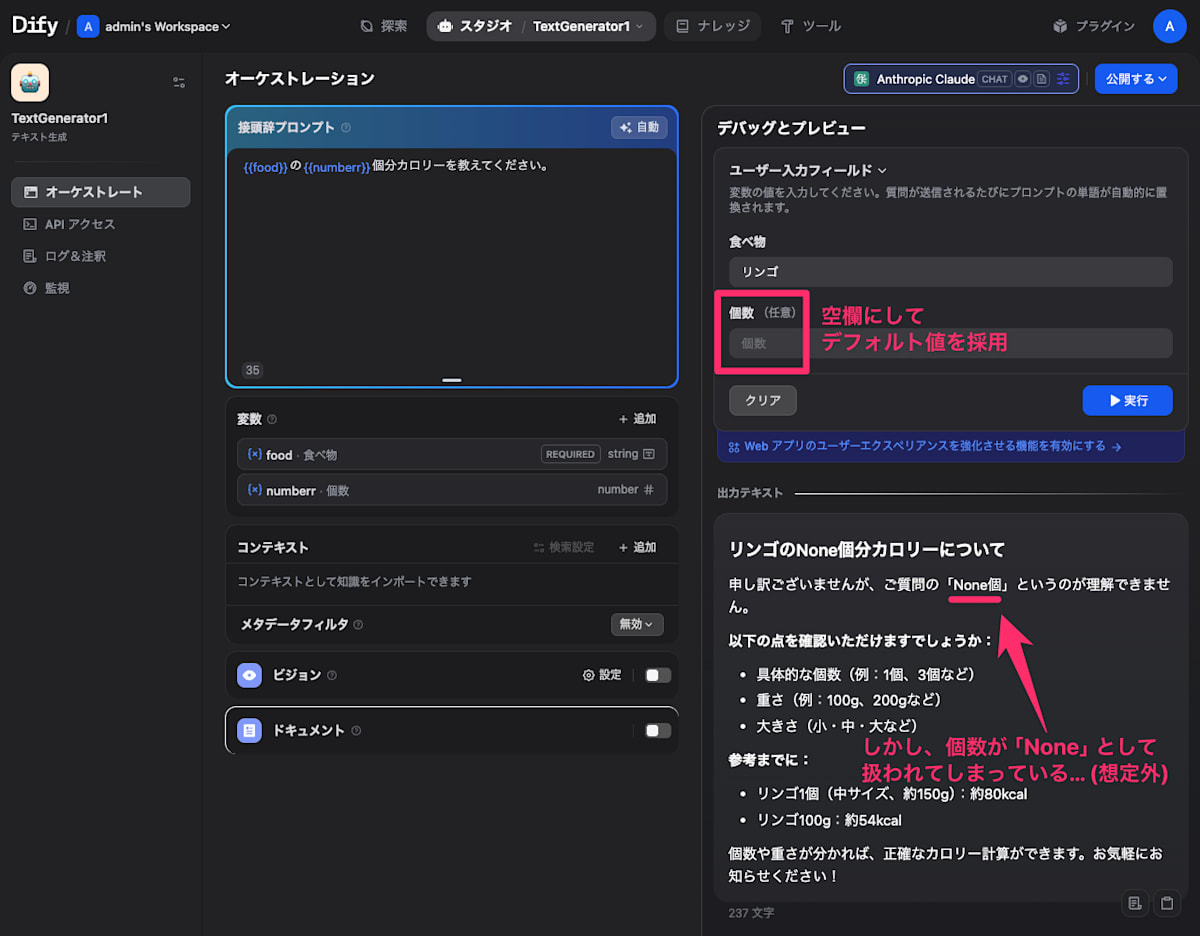This screenshot has width=1200, height=936.
Task: Select the numberr variable row
Action: click(x=452, y=490)
